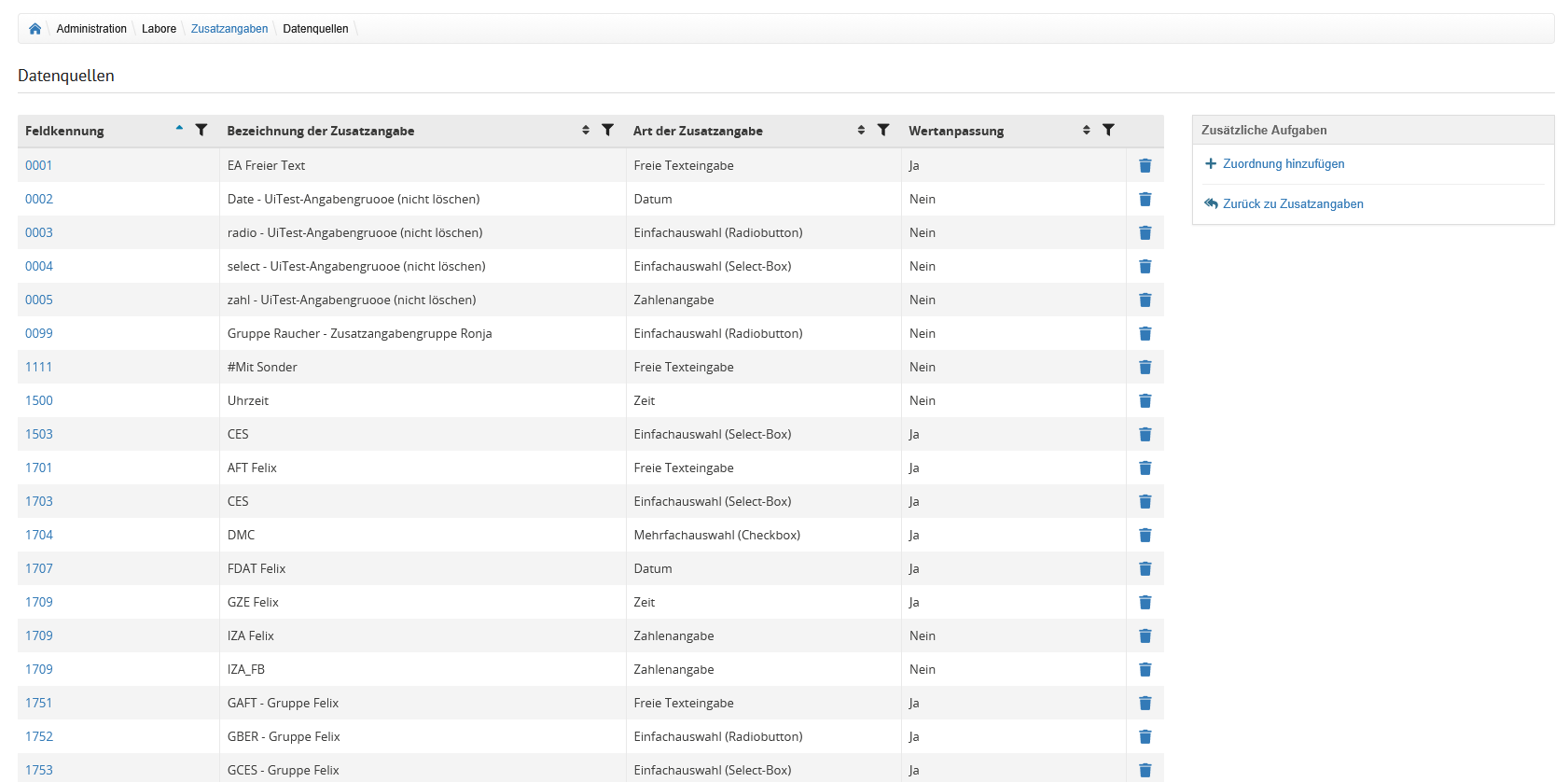Open filter for Feldkennung column
This screenshot has height=782, width=1568.
(201, 131)
